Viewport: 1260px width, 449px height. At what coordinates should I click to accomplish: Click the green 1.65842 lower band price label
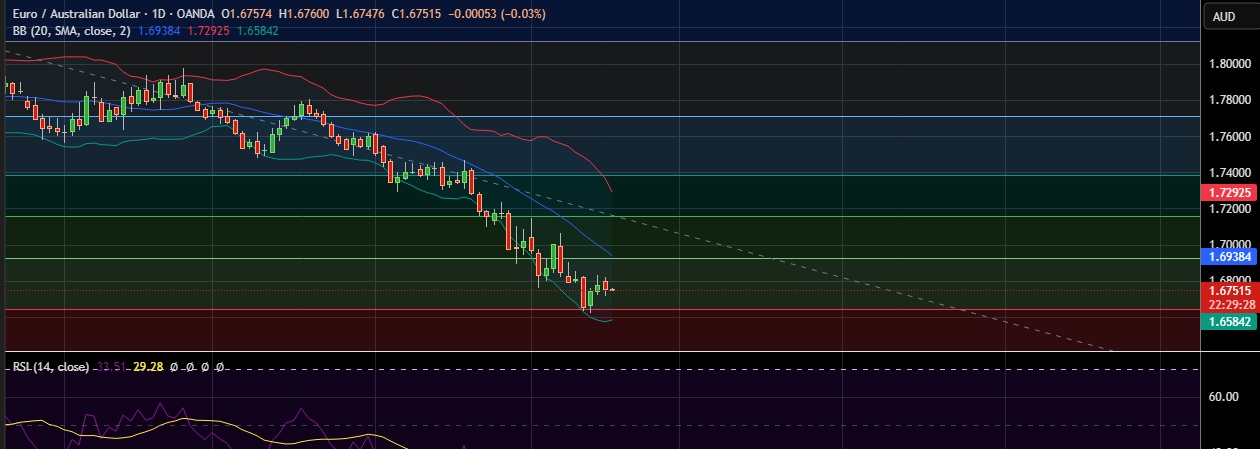(1231, 321)
